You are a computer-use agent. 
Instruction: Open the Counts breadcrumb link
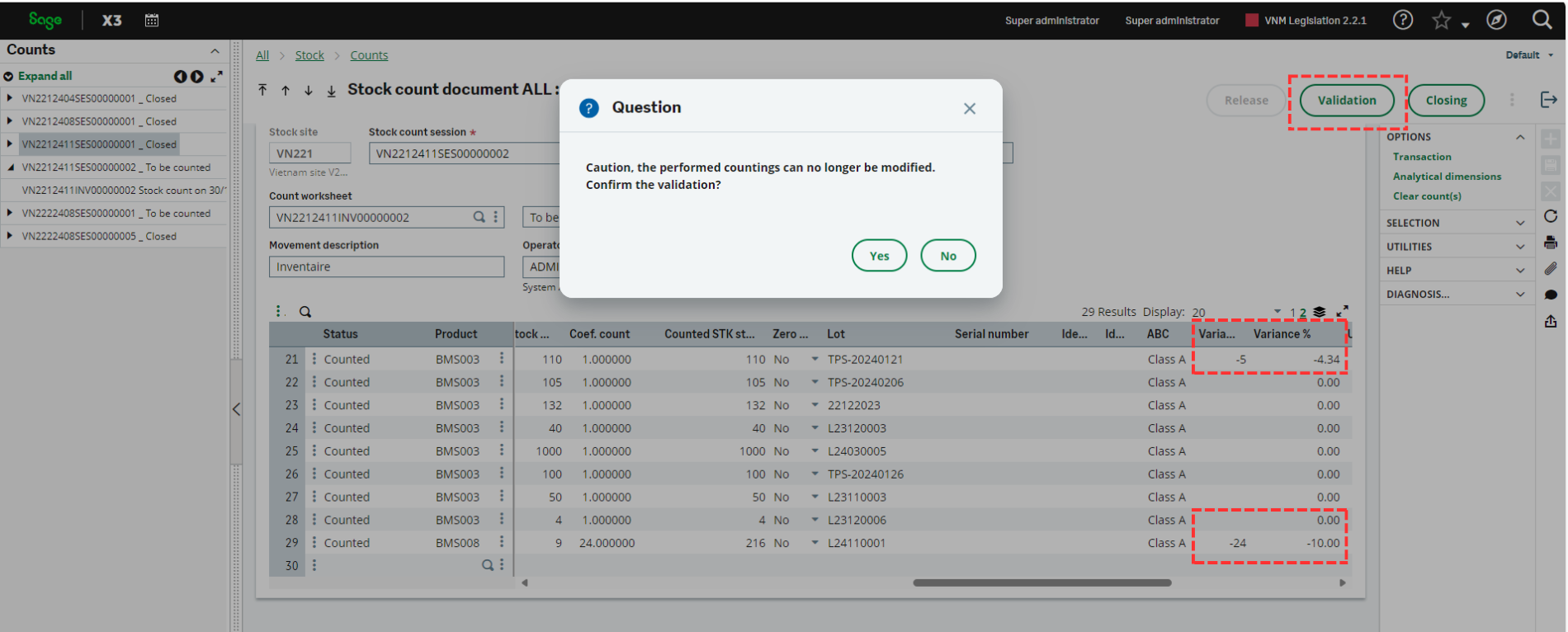(369, 55)
